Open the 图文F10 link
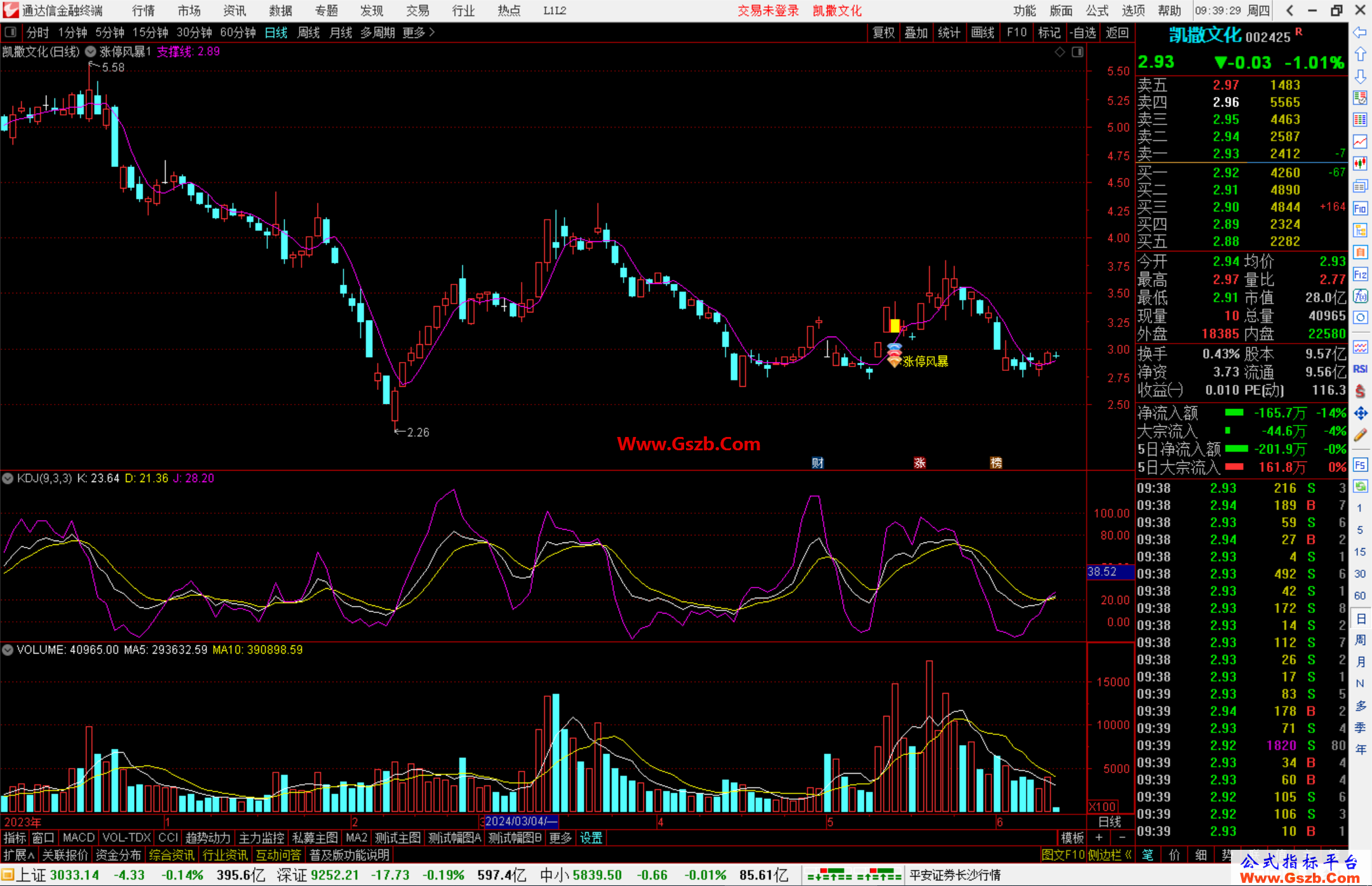 point(1063,855)
